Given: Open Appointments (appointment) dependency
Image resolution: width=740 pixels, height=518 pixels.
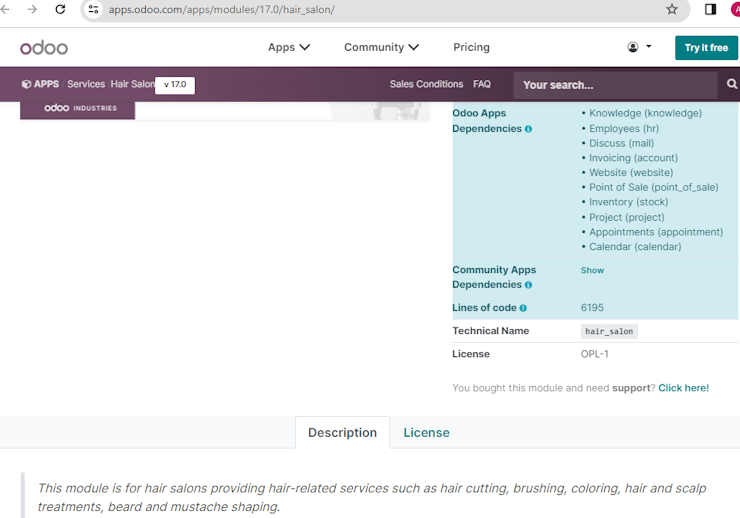Looking at the screenshot, I should (x=656, y=232).
